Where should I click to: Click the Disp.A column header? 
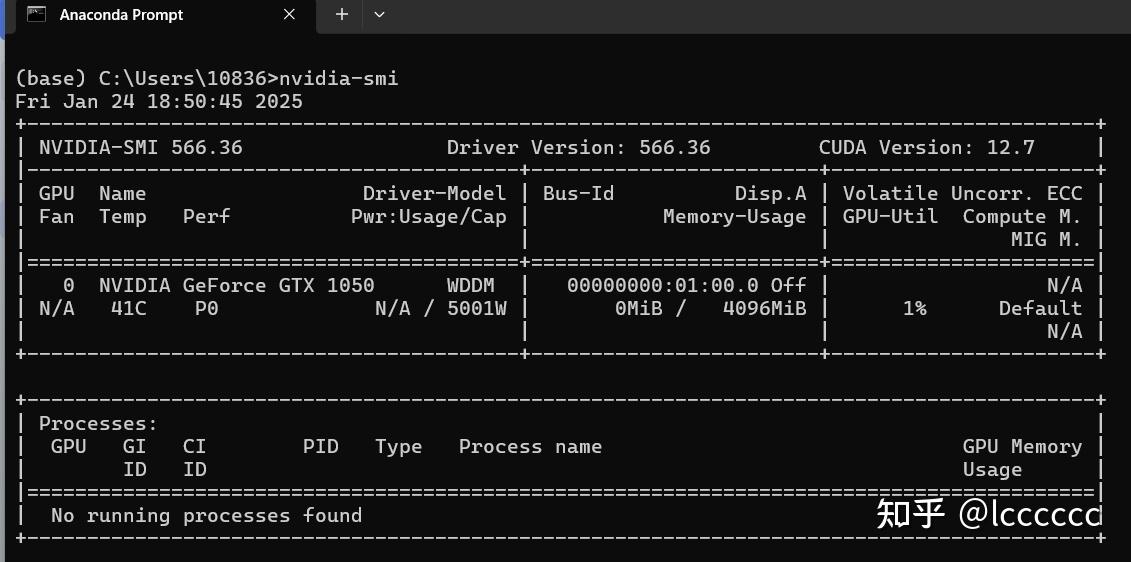click(770, 193)
